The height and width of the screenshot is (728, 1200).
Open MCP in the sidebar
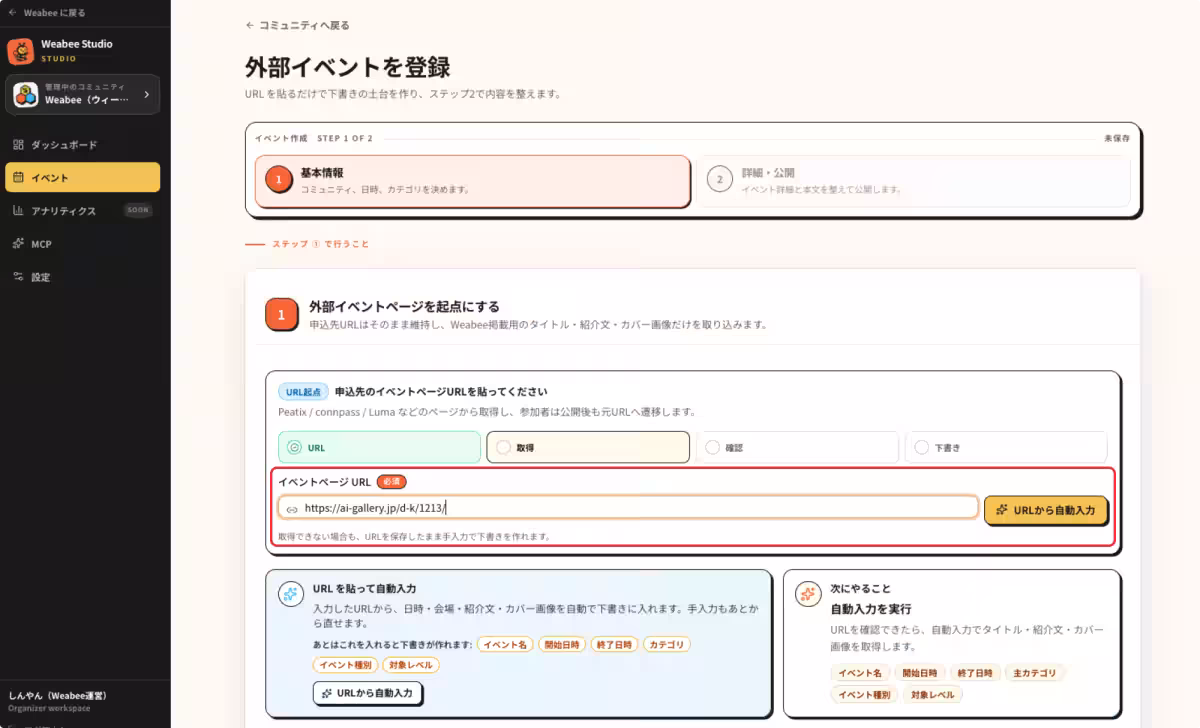tap(83, 244)
